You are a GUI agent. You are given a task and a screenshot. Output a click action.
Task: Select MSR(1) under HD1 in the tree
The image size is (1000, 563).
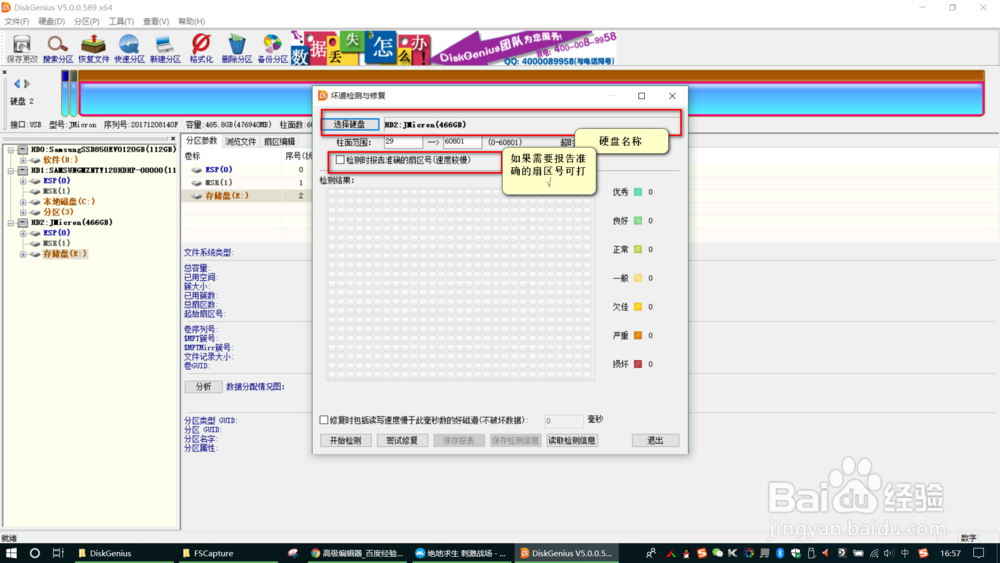56,191
